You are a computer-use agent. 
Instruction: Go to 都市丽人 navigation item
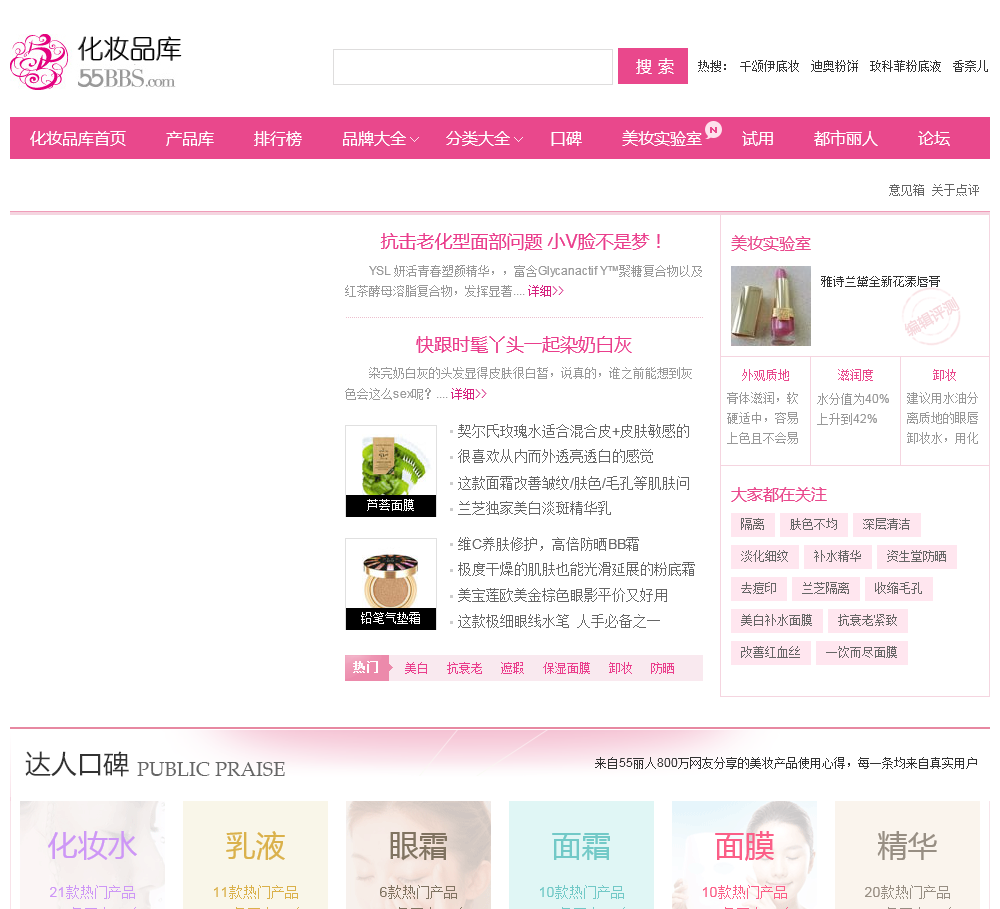click(846, 138)
